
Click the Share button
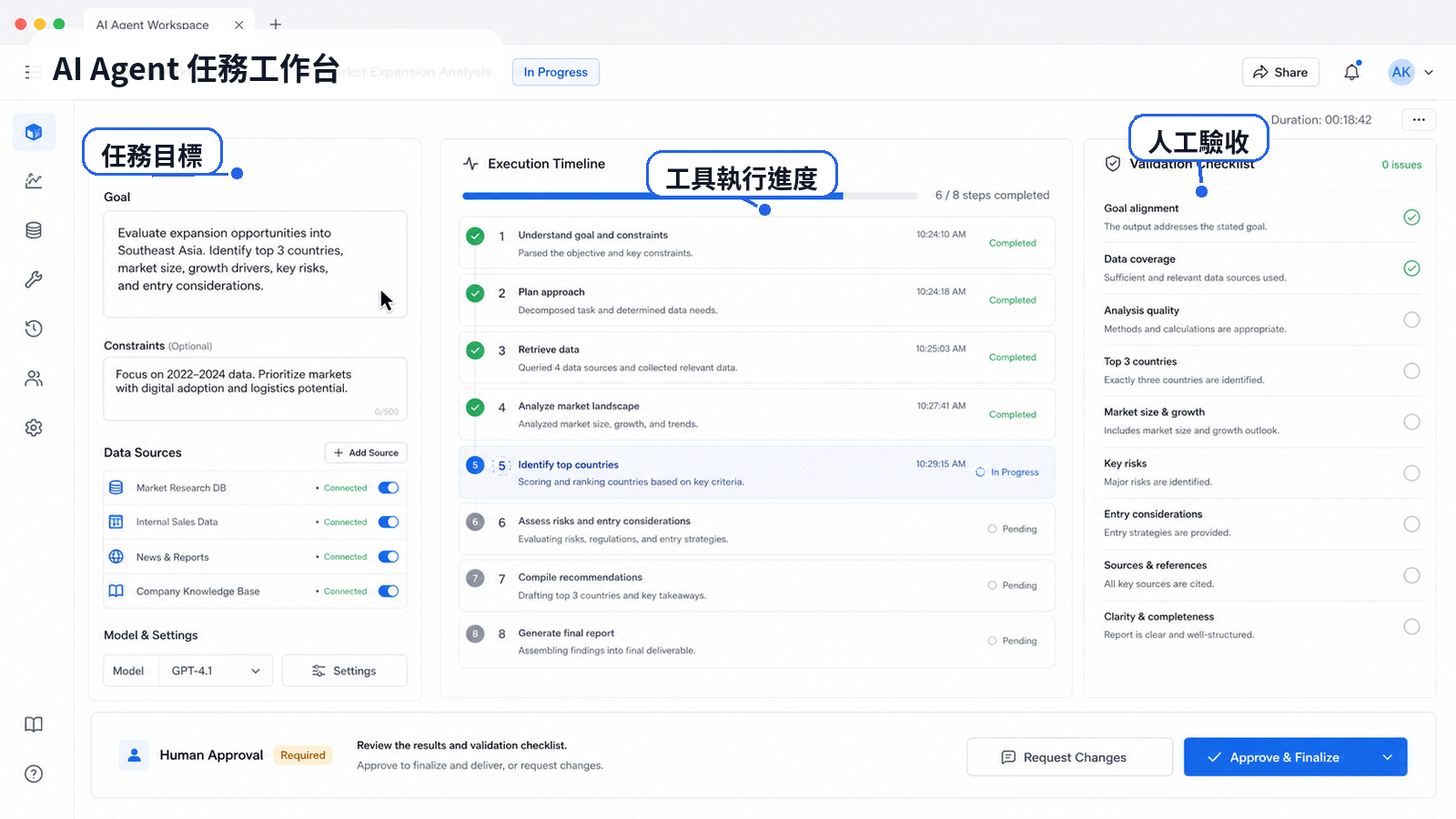[x=1280, y=73]
